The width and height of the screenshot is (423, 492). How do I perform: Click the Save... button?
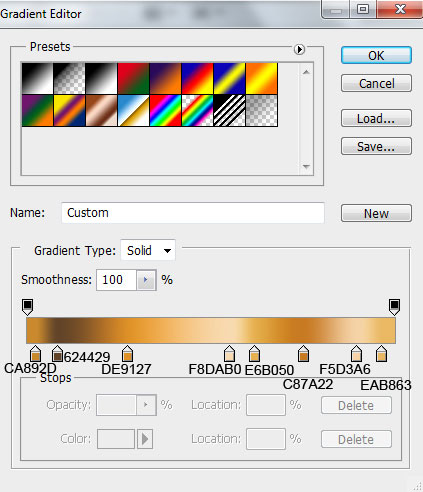(376, 146)
